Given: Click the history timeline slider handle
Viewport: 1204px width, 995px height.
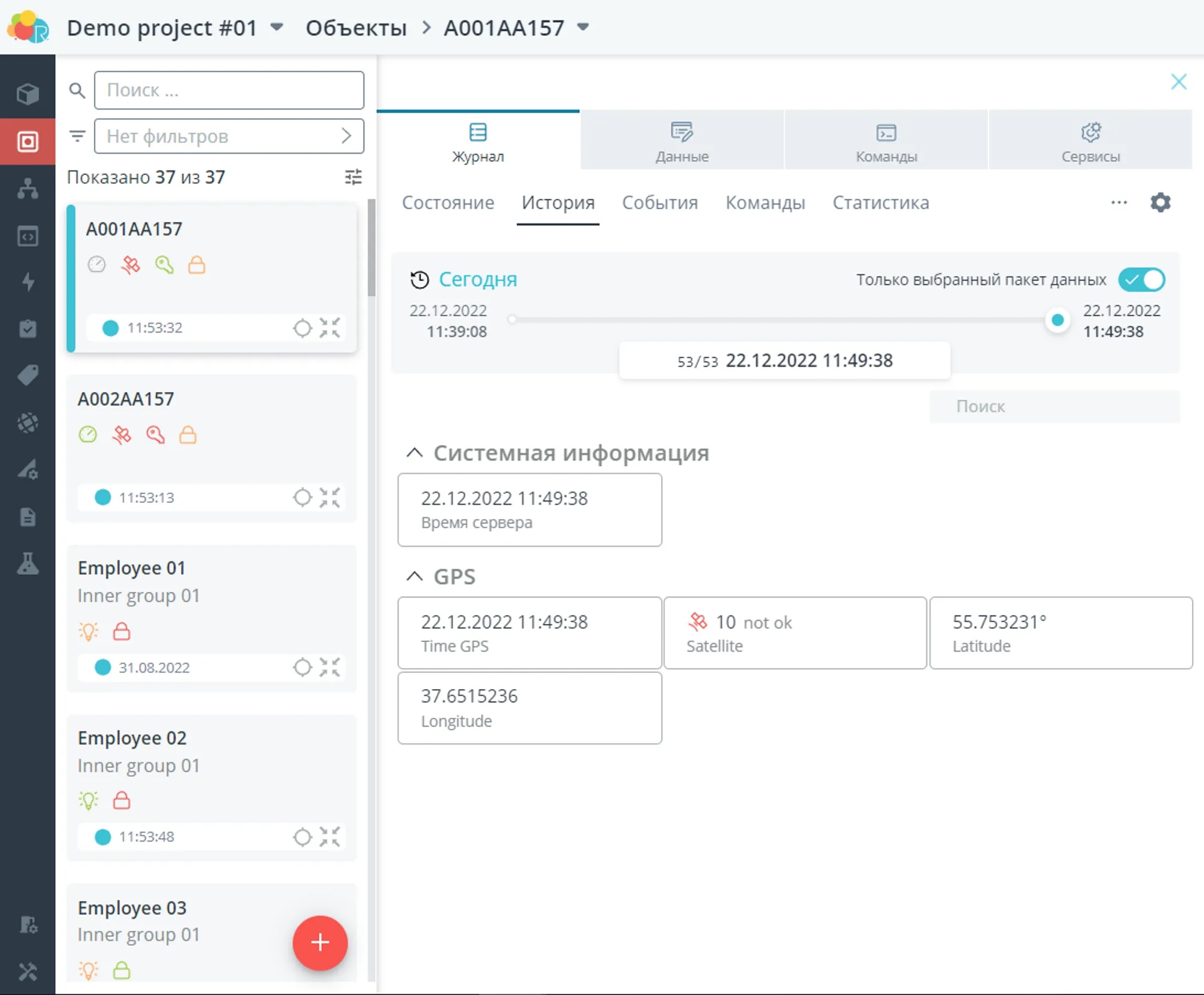Looking at the screenshot, I should tap(1057, 320).
